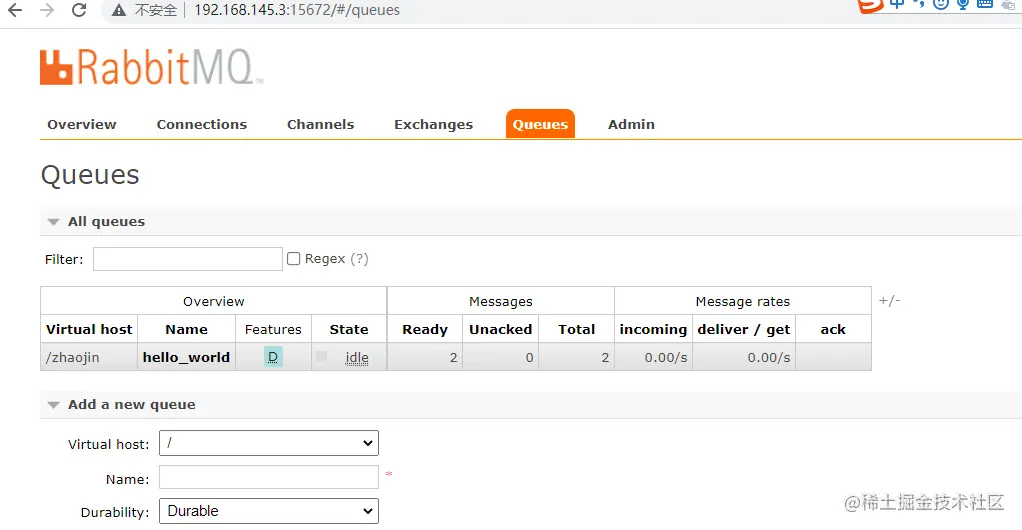Switch to the Overview tab
Viewport: 1022px width, 530px height.
click(82, 125)
